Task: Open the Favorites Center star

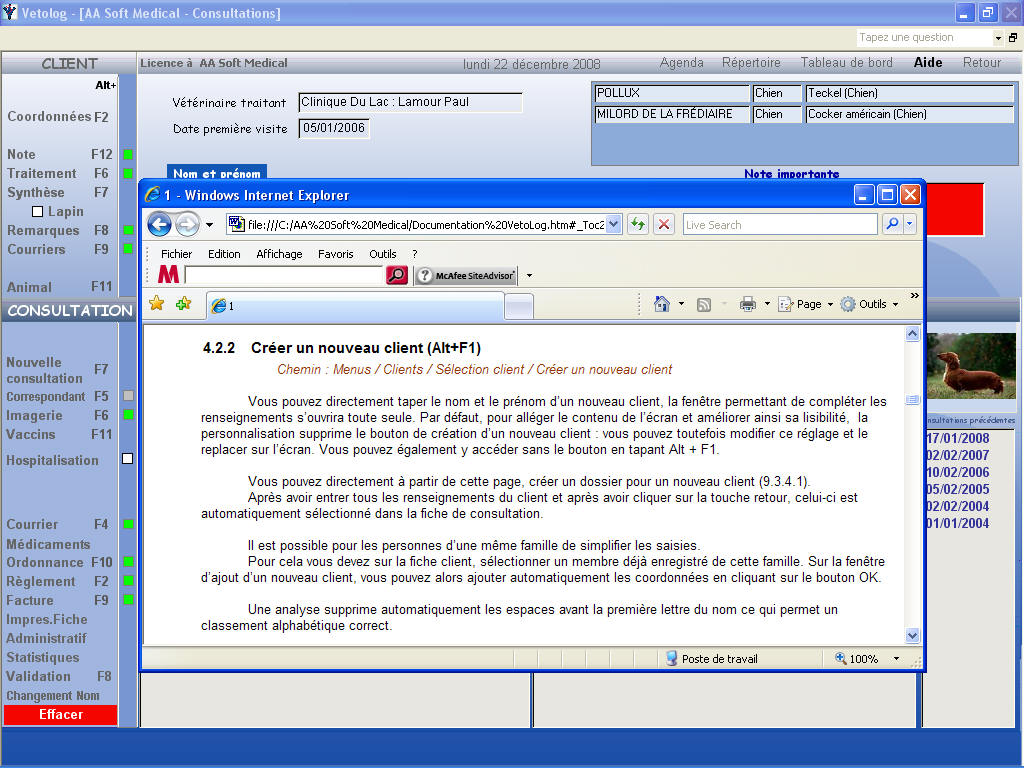Action: tap(157, 304)
